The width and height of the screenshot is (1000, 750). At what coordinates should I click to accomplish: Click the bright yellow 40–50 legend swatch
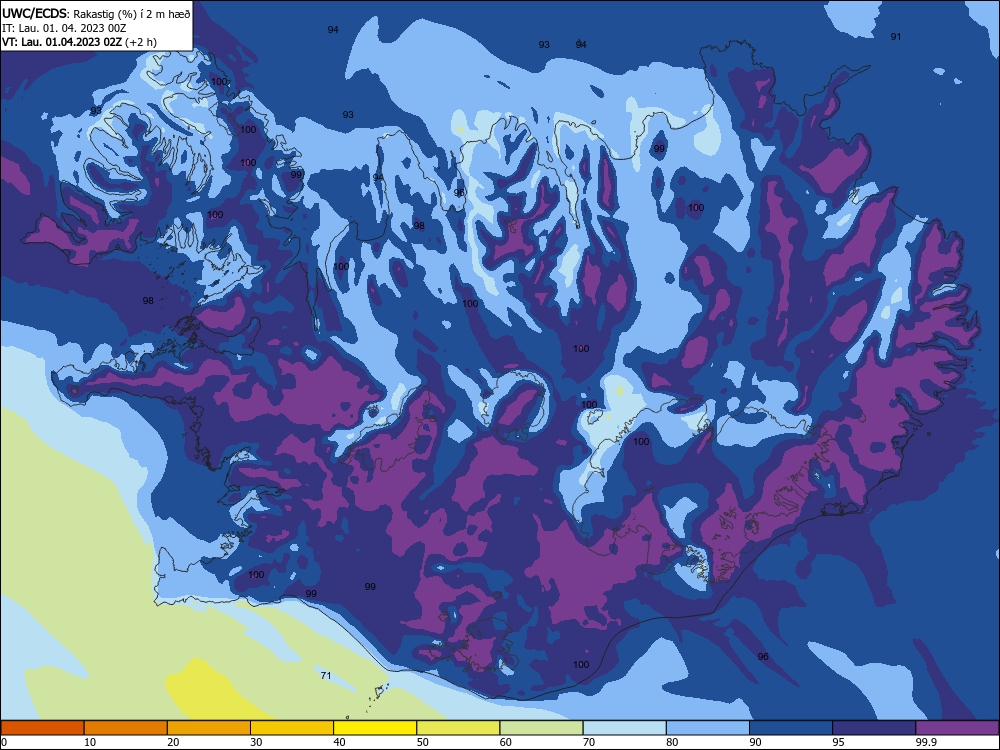pos(375,728)
